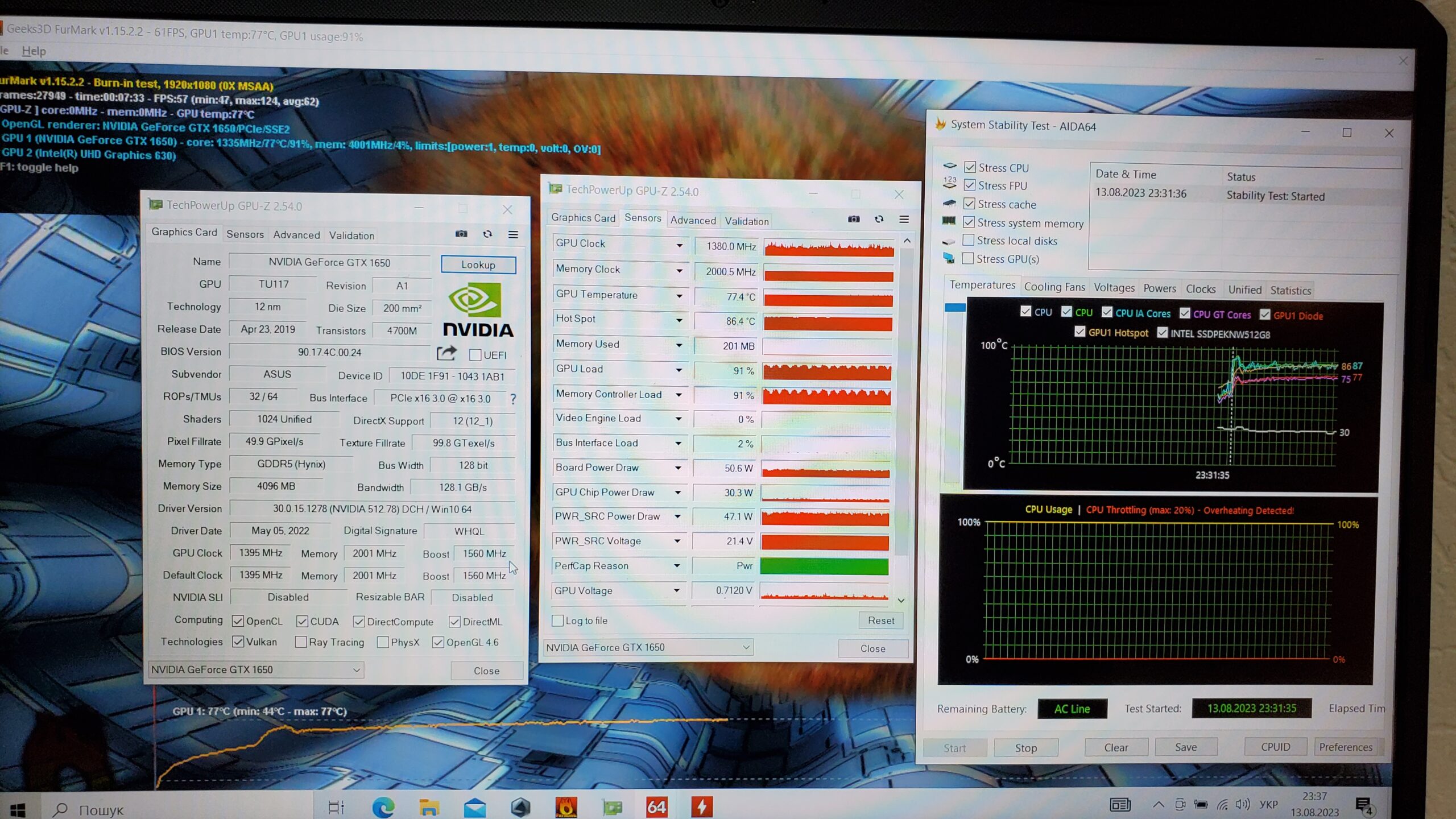Open Microsoft Edge from the taskbar

[383, 806]
